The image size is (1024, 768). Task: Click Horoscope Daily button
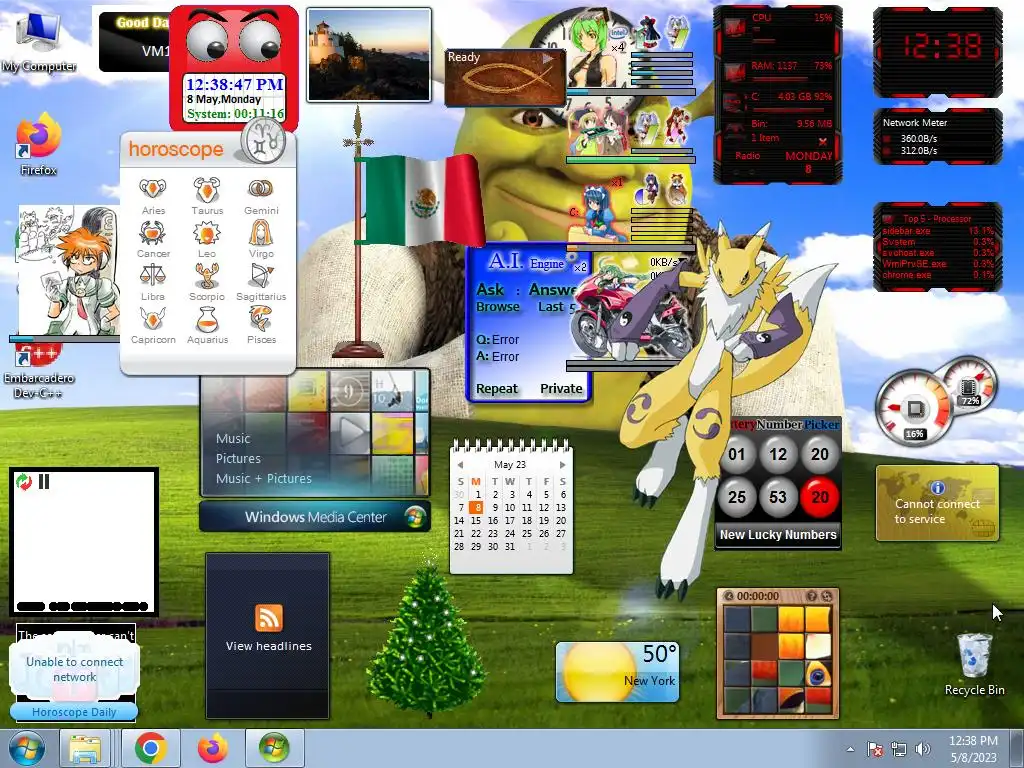74,712
